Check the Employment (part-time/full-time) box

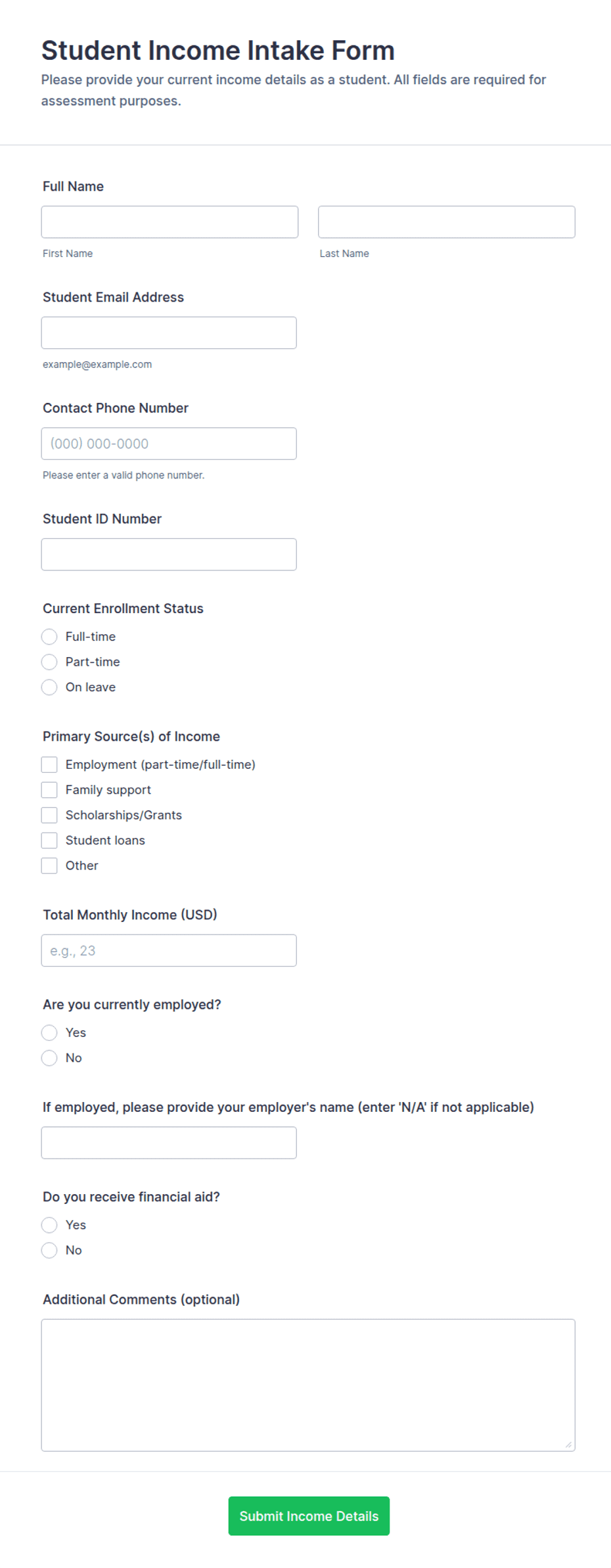49,764
